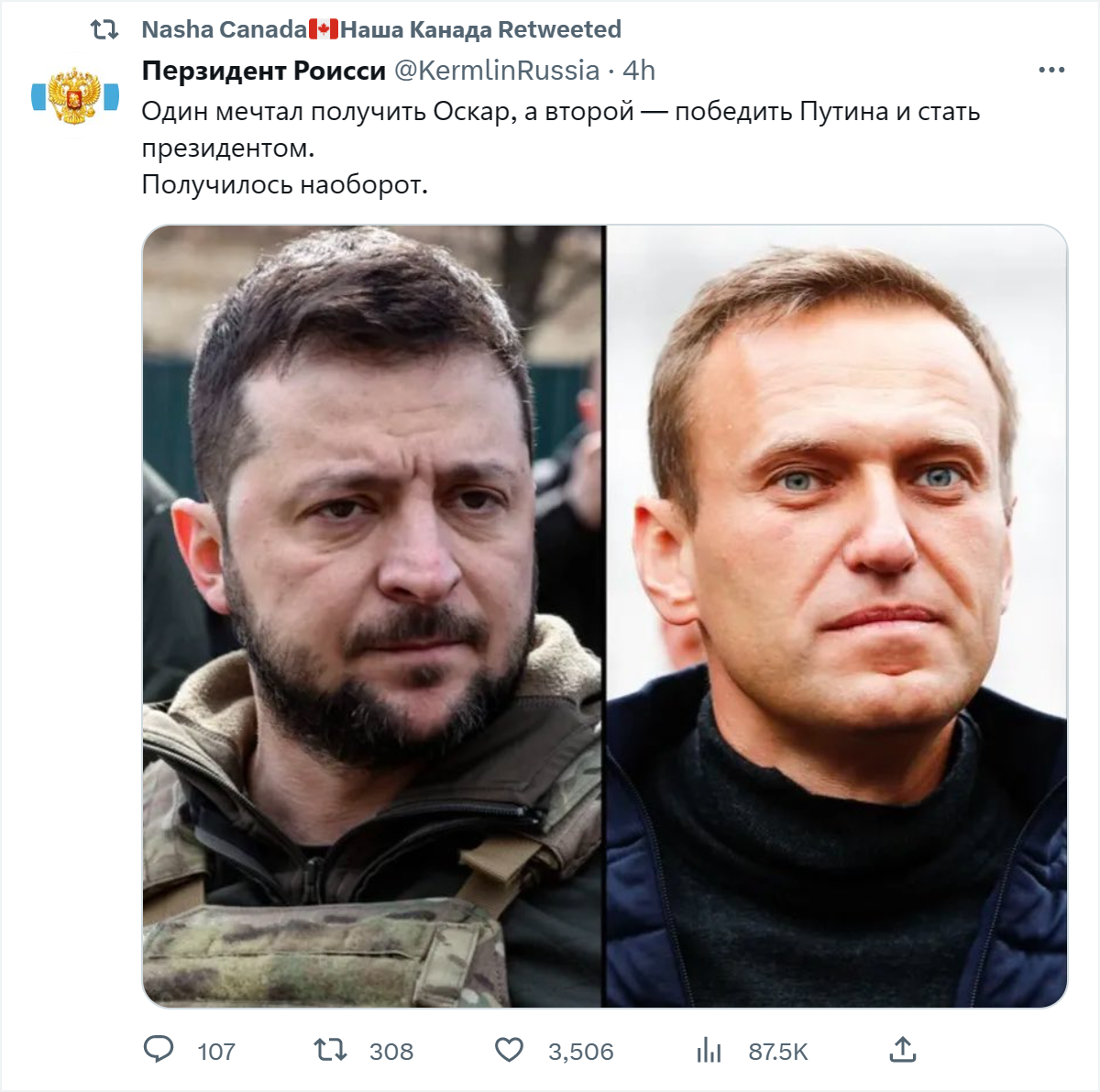The width and height of the screenshot is (1100, 1092).
Task: Click the 107 replies count
Action: point(216,1052)
